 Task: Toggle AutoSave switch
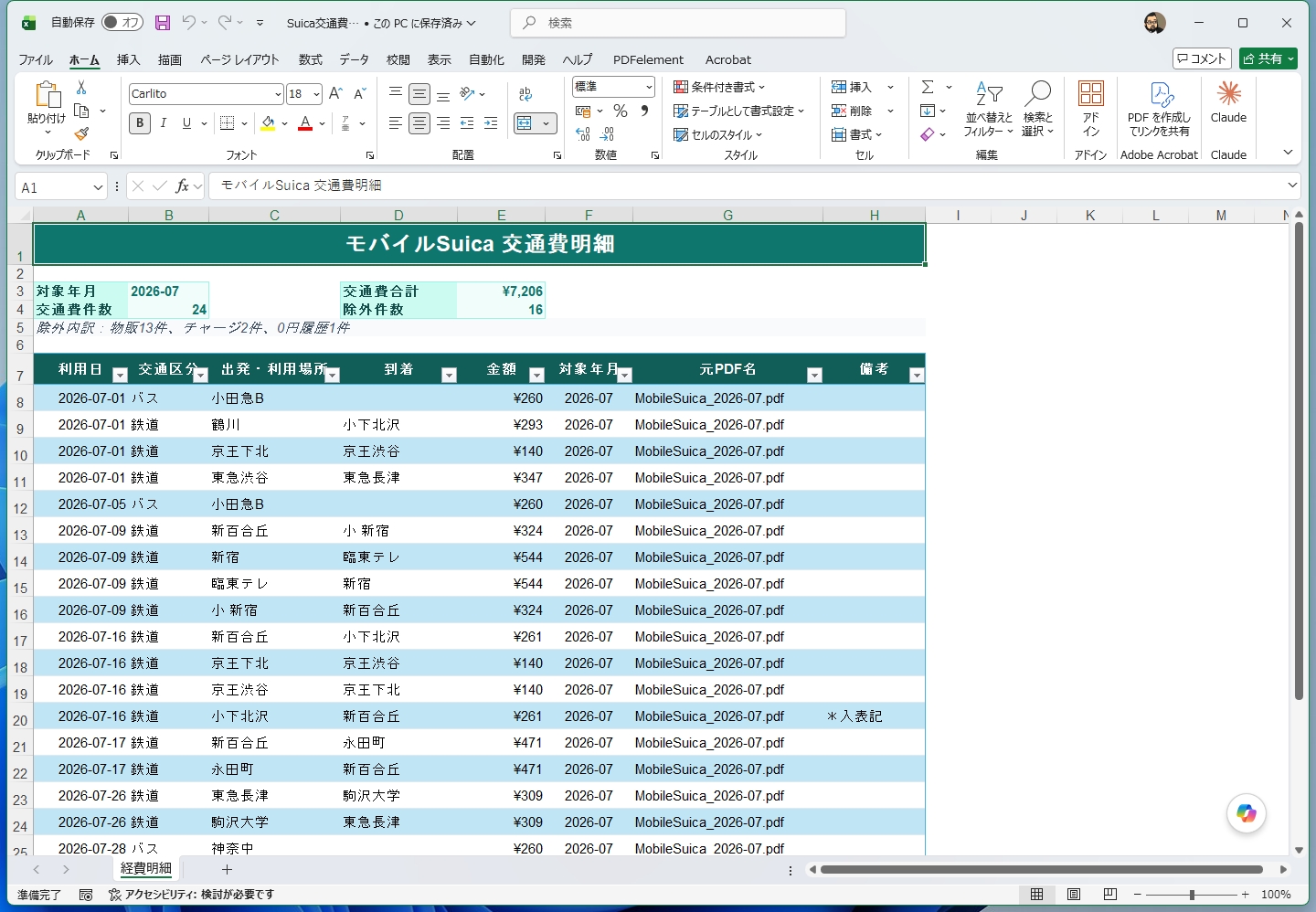pos(122,23)
